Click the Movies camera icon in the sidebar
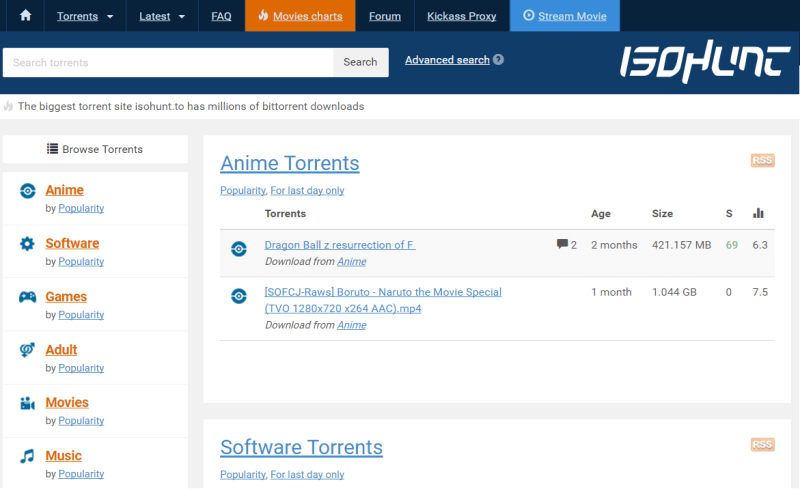 coord(28,403)
